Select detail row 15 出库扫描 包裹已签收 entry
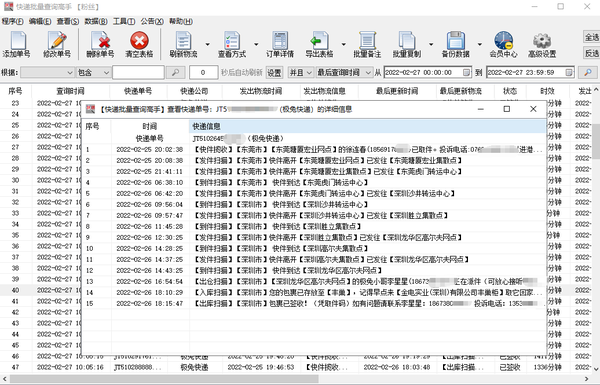Image resolution: width=600 pixels, height=385 pixels. tap(314, 304)
